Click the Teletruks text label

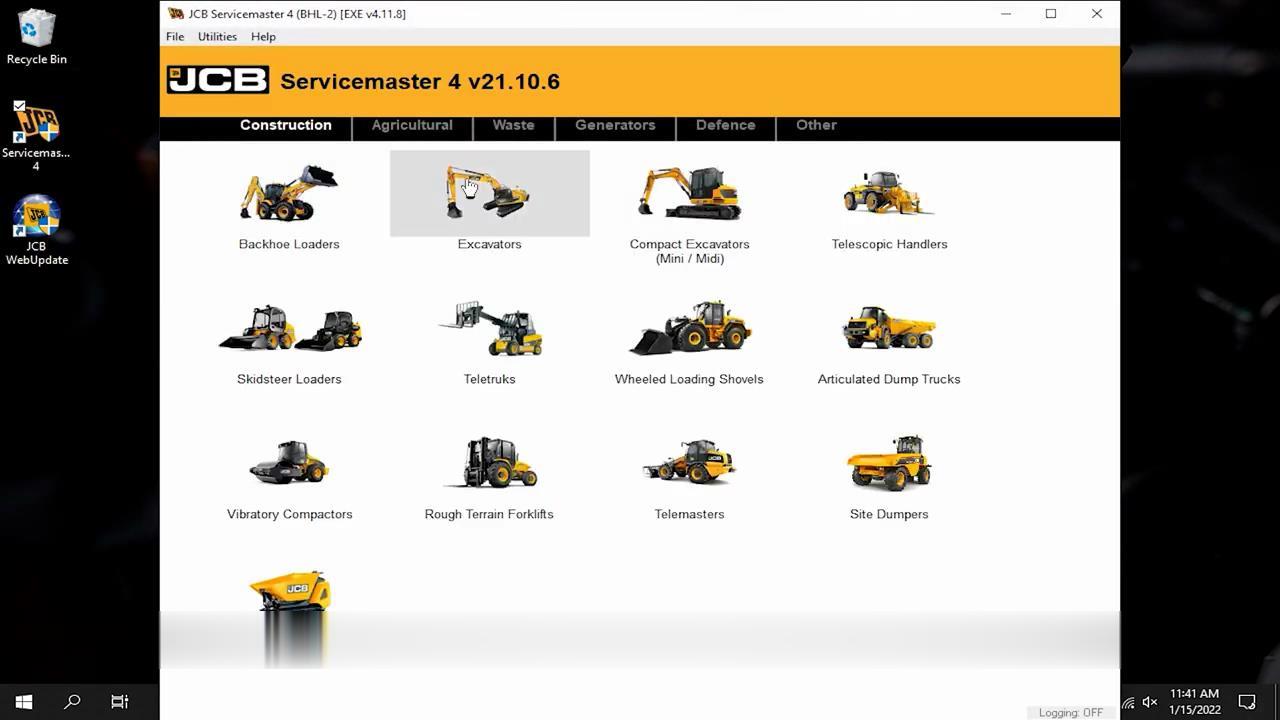click(489, 379)
